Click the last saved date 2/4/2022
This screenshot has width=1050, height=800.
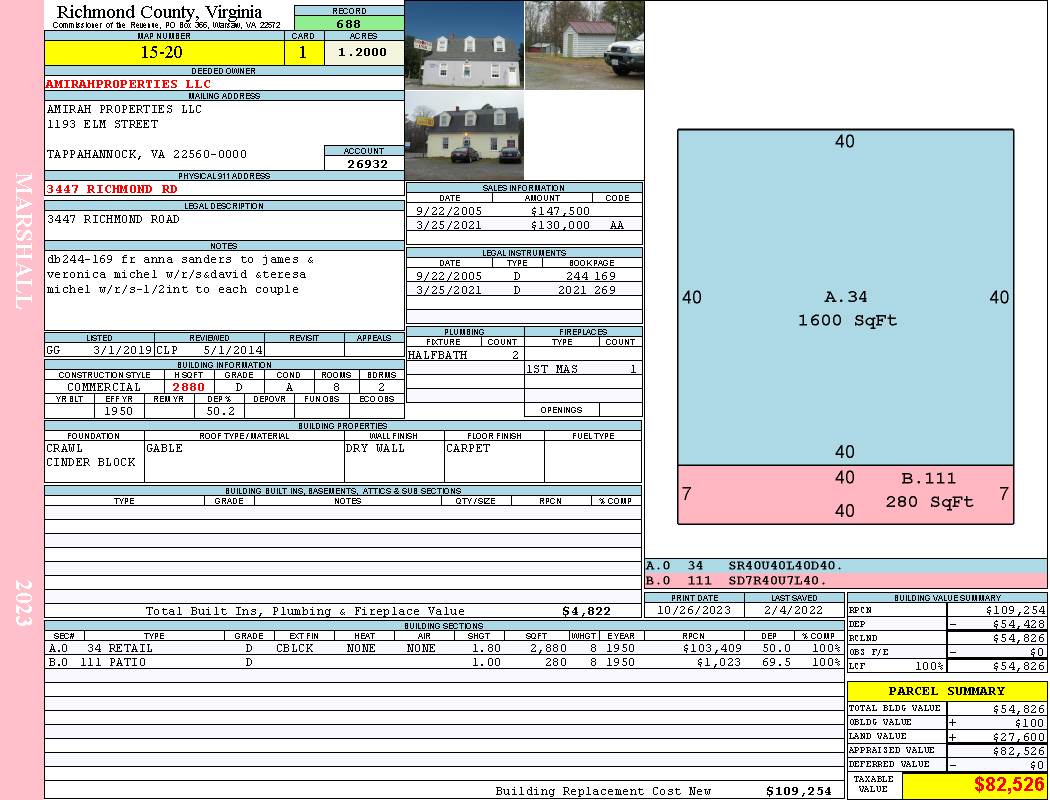[794, 610]
